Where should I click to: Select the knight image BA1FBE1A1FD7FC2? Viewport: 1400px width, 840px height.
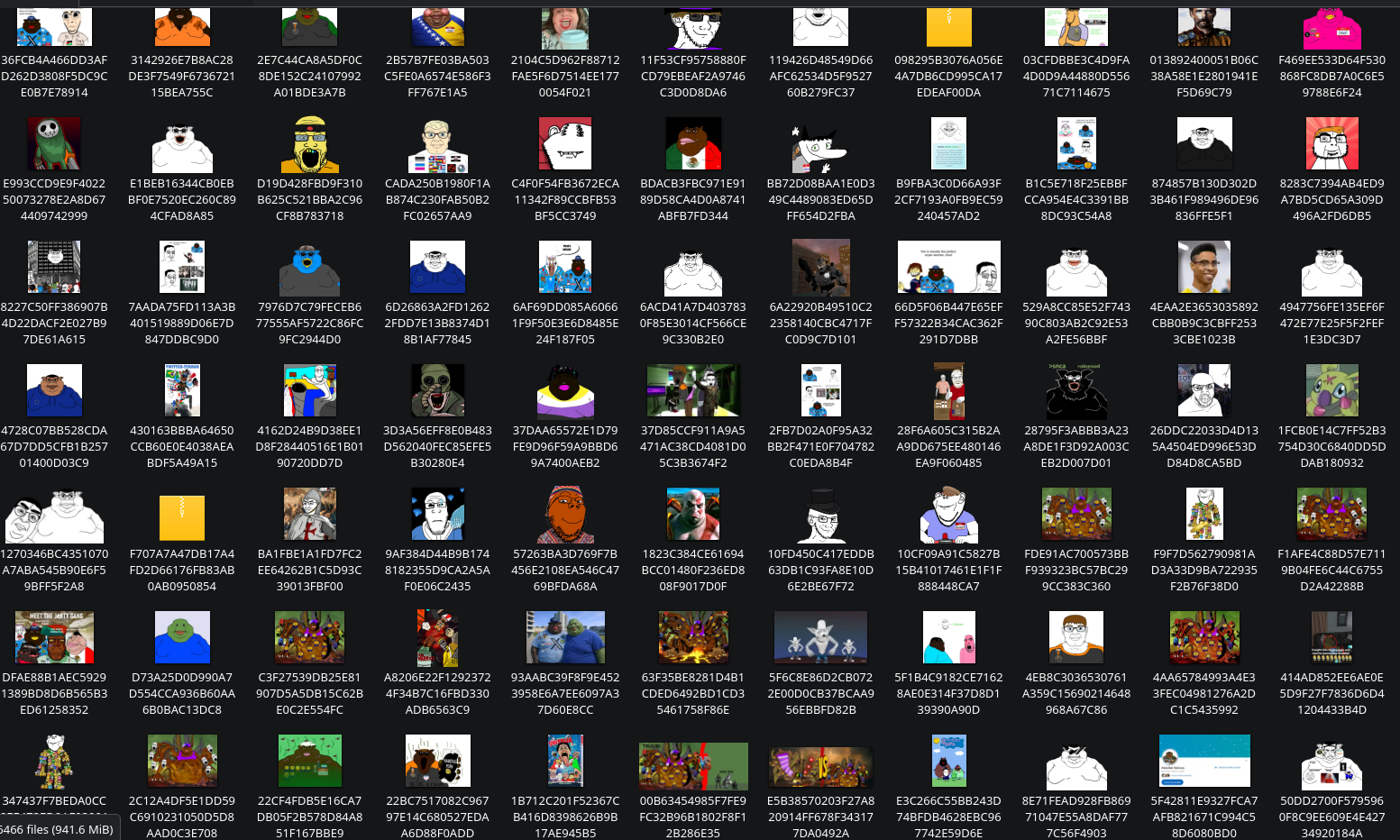coord(309,514)
